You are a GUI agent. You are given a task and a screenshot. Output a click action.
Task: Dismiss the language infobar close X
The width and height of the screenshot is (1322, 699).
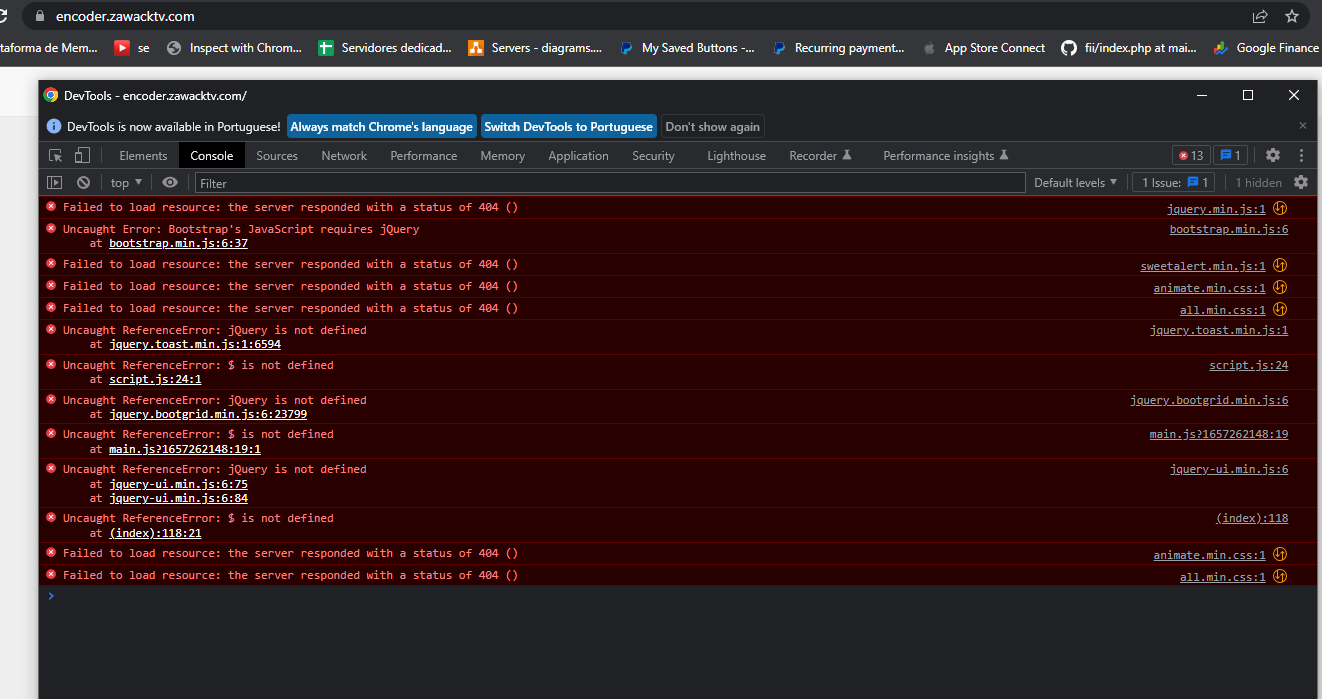tap(1303, 126)
